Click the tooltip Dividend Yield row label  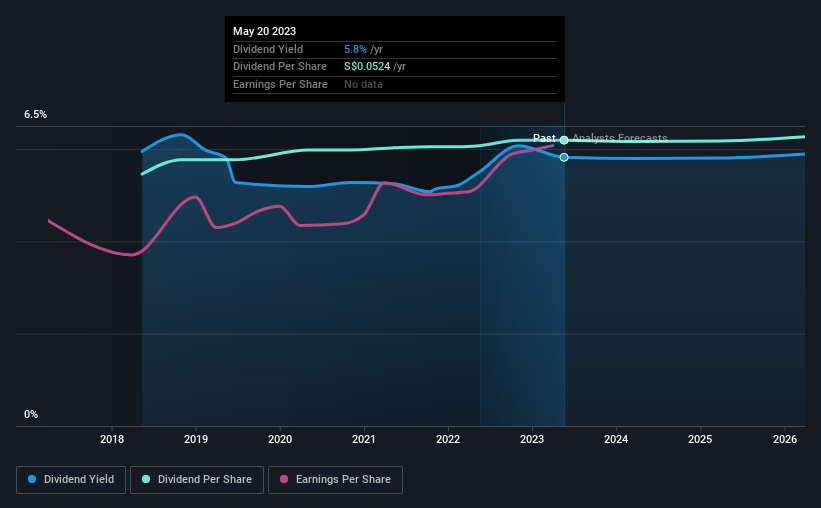tap(268, 49)
